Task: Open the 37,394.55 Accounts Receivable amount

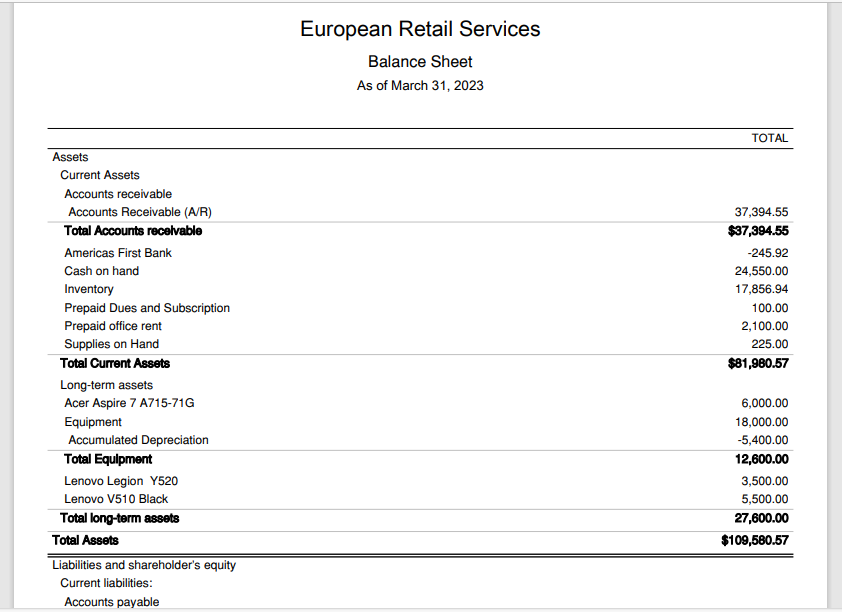Action: (761, 212)
